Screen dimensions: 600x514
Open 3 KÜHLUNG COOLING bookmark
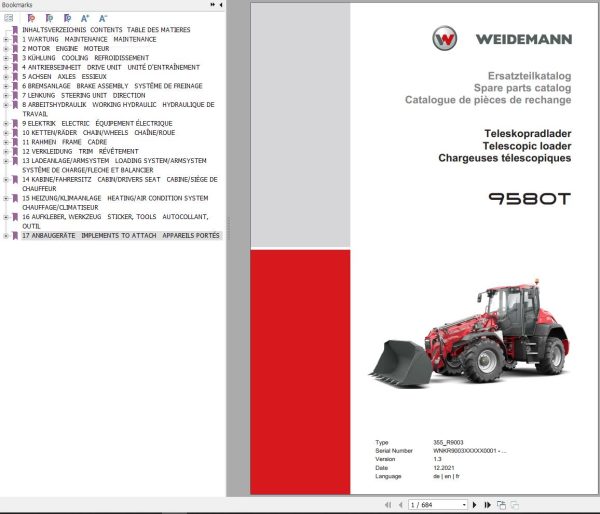(85, 58)
